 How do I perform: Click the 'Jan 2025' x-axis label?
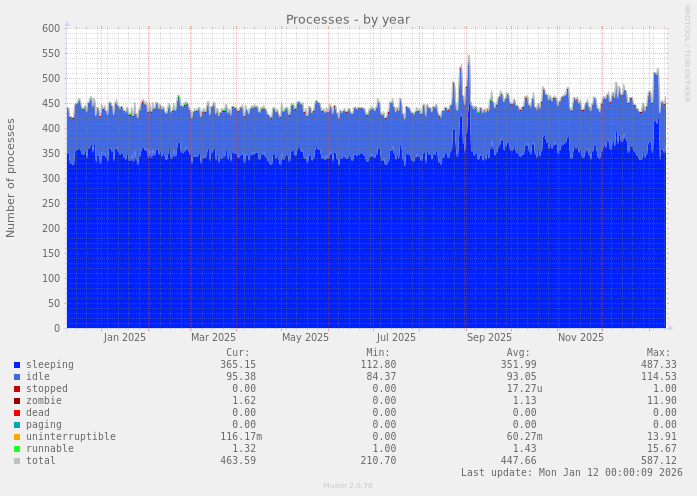[x=125, y=338]
